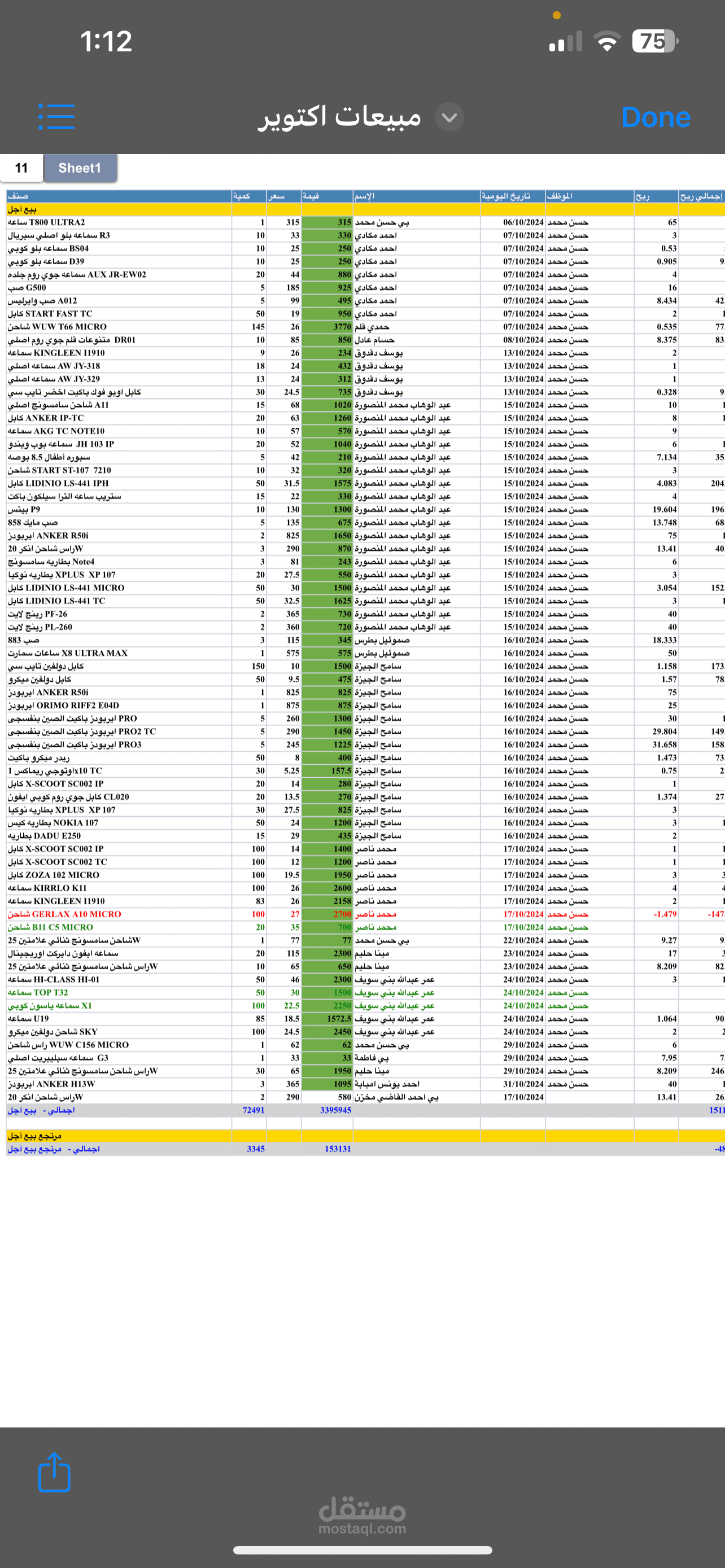The height and width of the screenshot is (1568, 725).
Task: Click the status bar time 1:12
Action: [106, 41]
